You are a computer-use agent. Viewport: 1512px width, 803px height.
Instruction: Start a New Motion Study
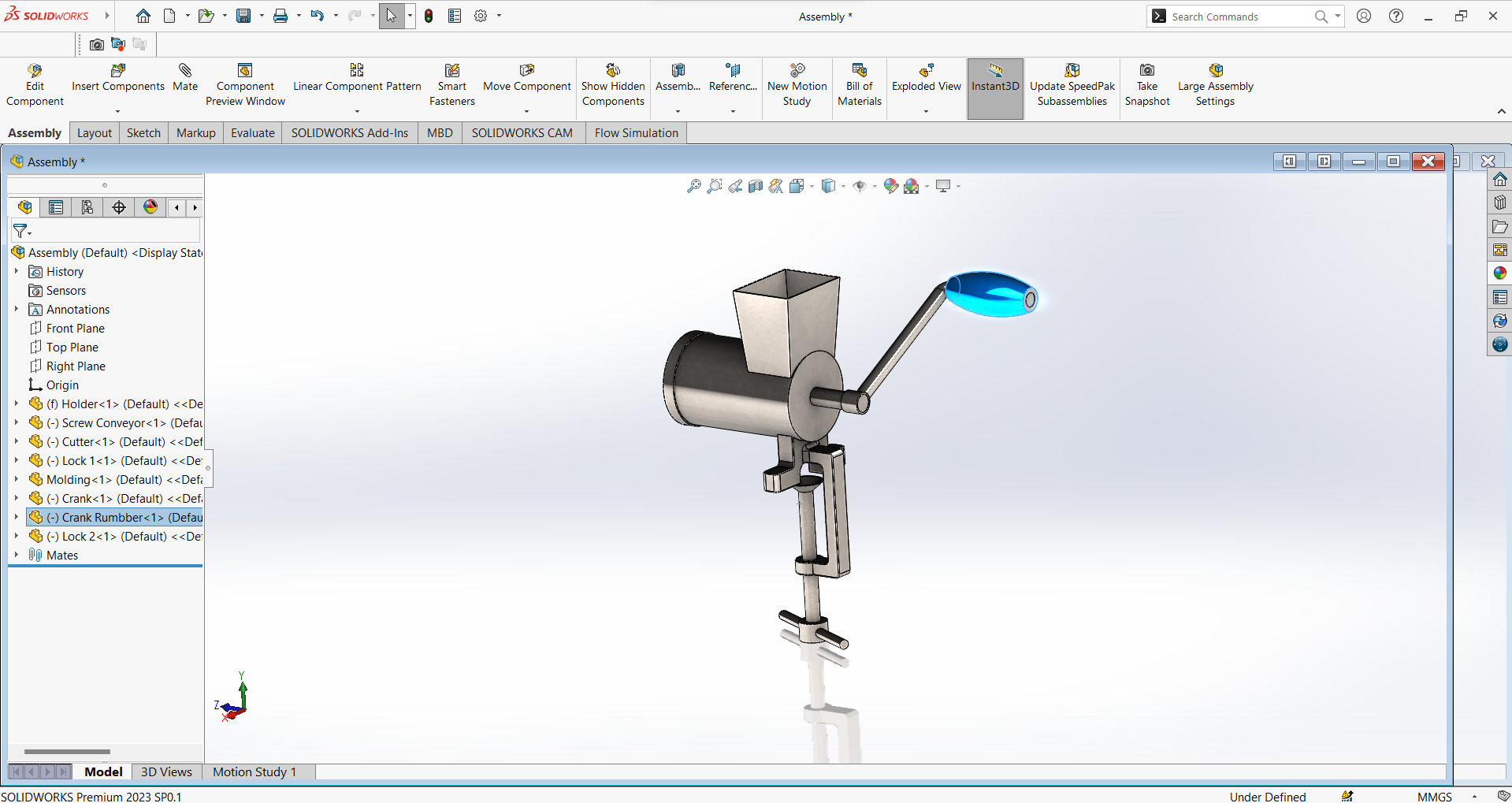coord(797,85)
